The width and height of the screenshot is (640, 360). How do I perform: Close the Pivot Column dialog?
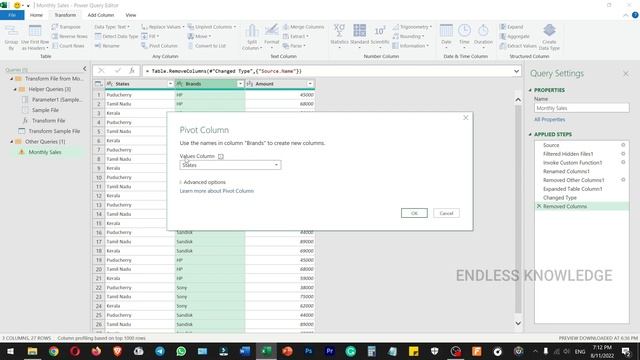(x=466, y=118)
